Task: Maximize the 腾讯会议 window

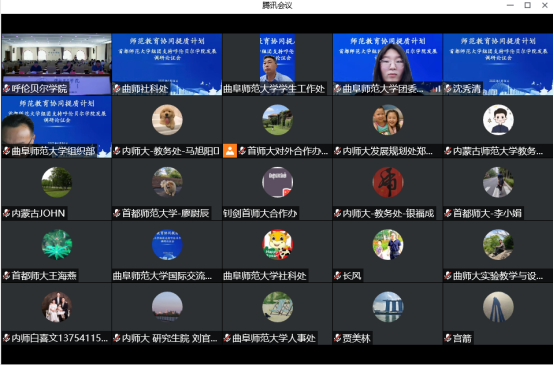Action: [x=528, y=5]
